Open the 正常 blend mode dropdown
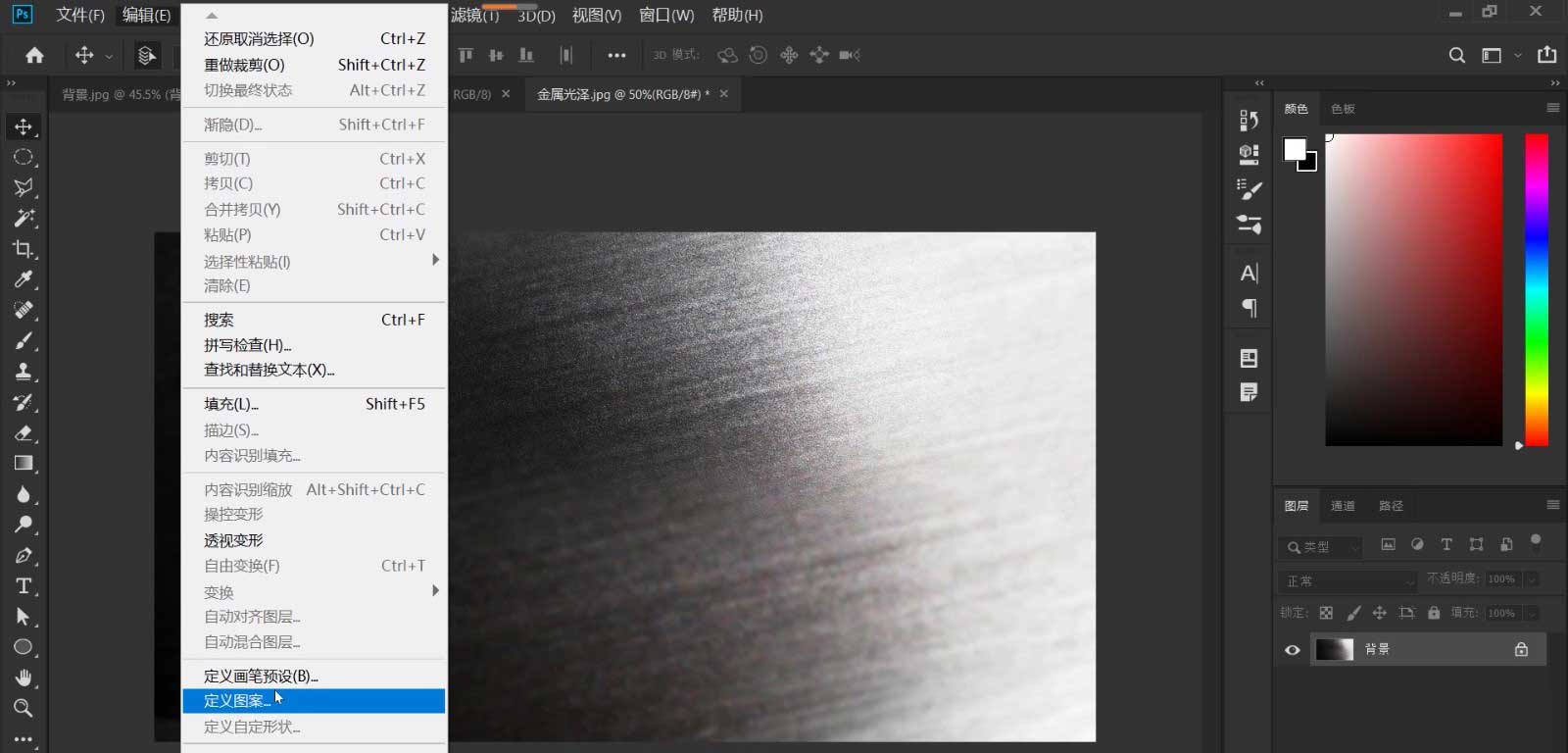Image resolution: width=1568 pixels, height=753 pixels. [x=1348, y=580]
